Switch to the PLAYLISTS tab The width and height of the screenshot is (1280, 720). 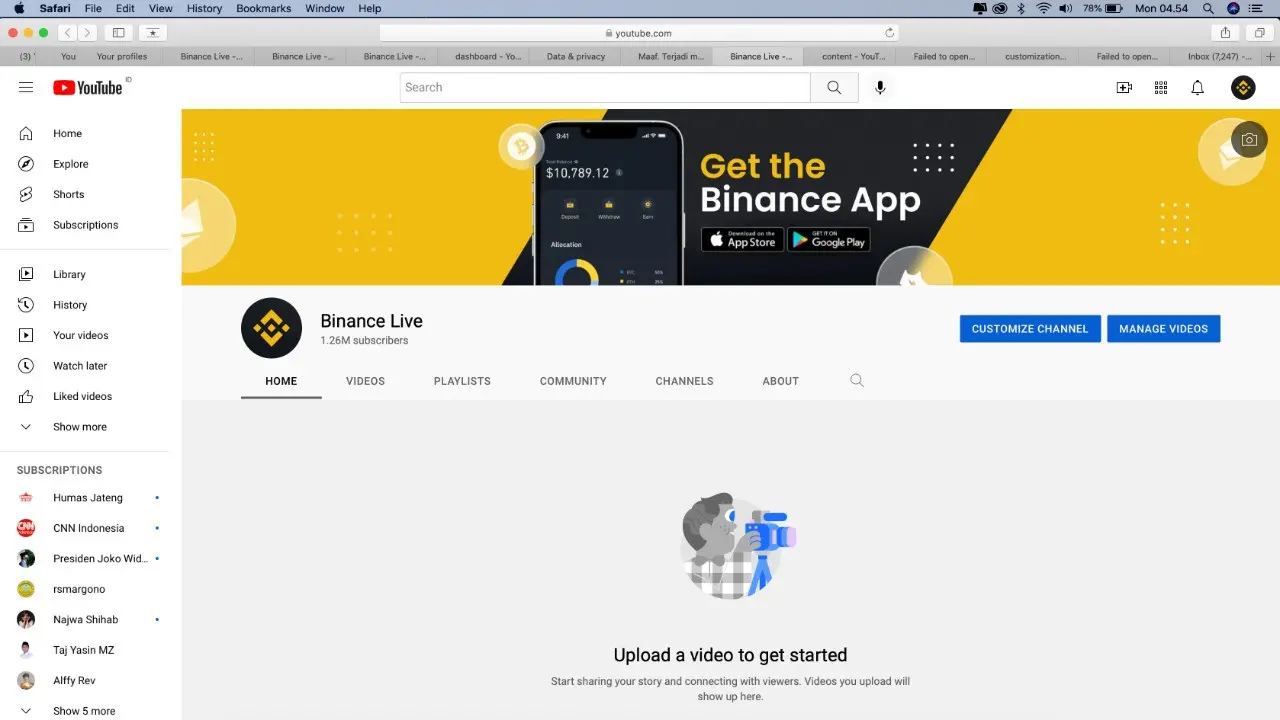462,381
